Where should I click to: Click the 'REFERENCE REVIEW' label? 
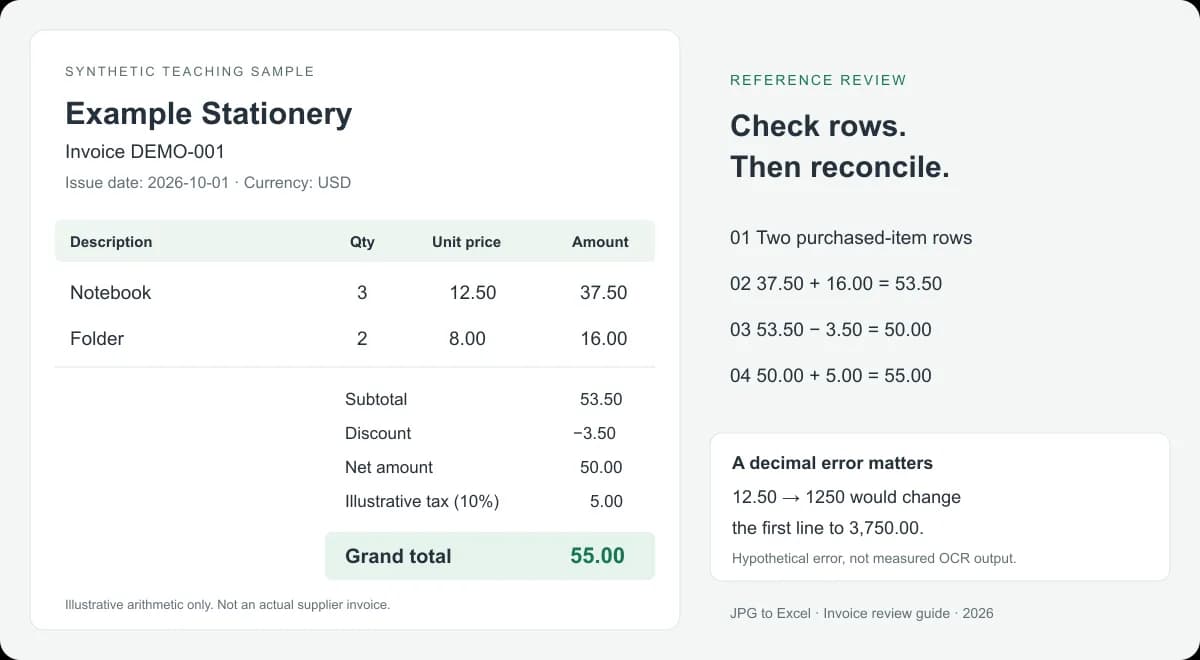point(818,80)
